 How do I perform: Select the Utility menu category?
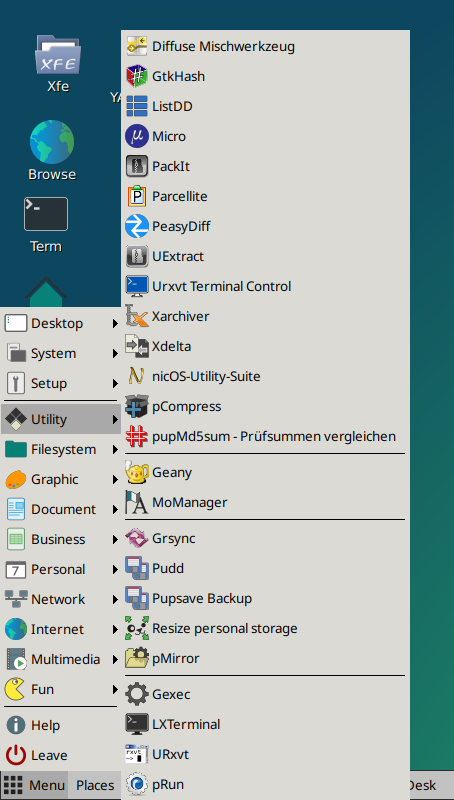point(61,419)
